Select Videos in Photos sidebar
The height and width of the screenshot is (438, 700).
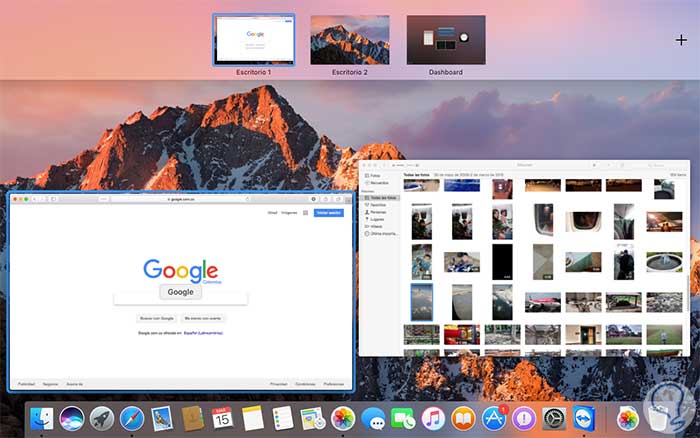click(x=376, y=226)
